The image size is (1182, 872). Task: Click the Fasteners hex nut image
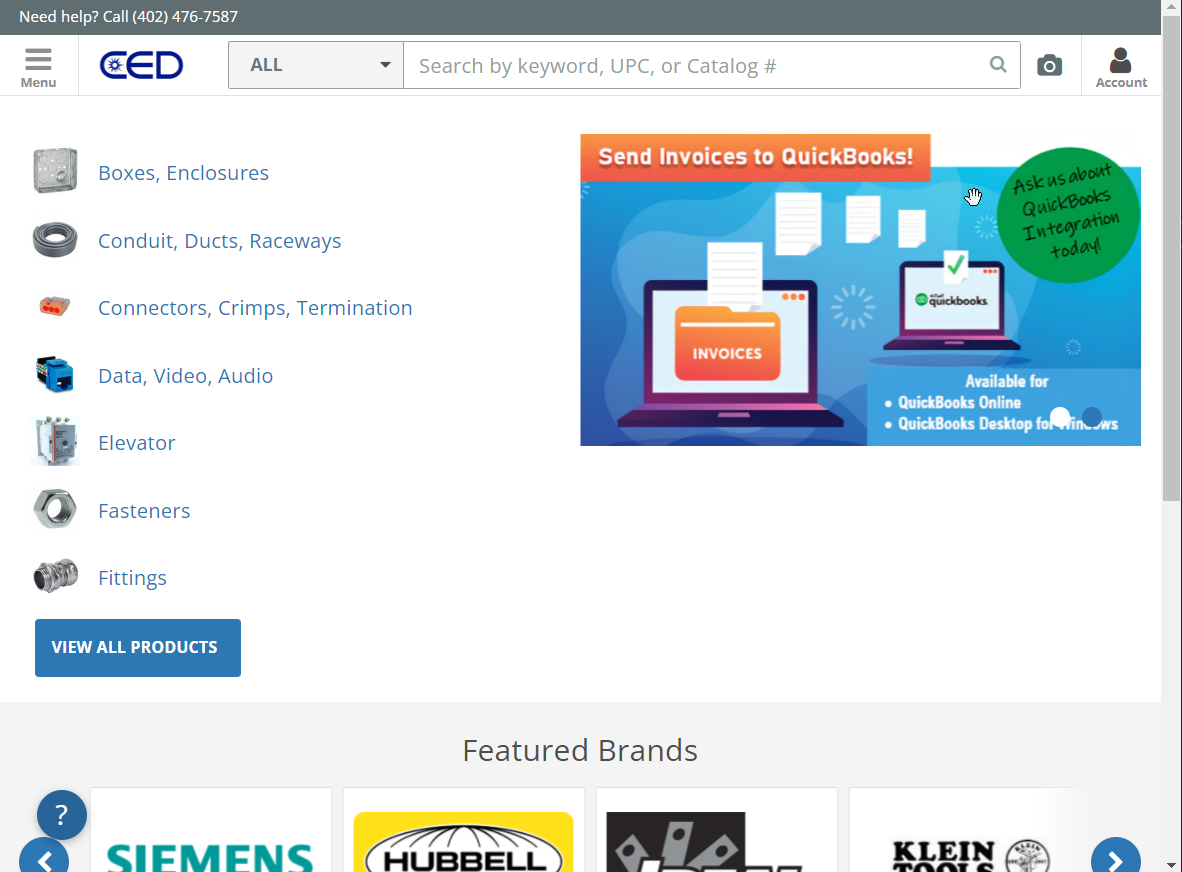tap(55, 510)
